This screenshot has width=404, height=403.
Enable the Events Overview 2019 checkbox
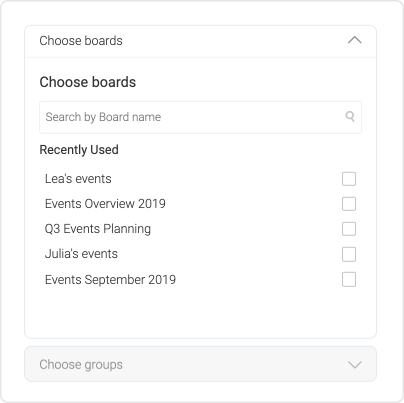pyautogui.click(x=349, y=204)
